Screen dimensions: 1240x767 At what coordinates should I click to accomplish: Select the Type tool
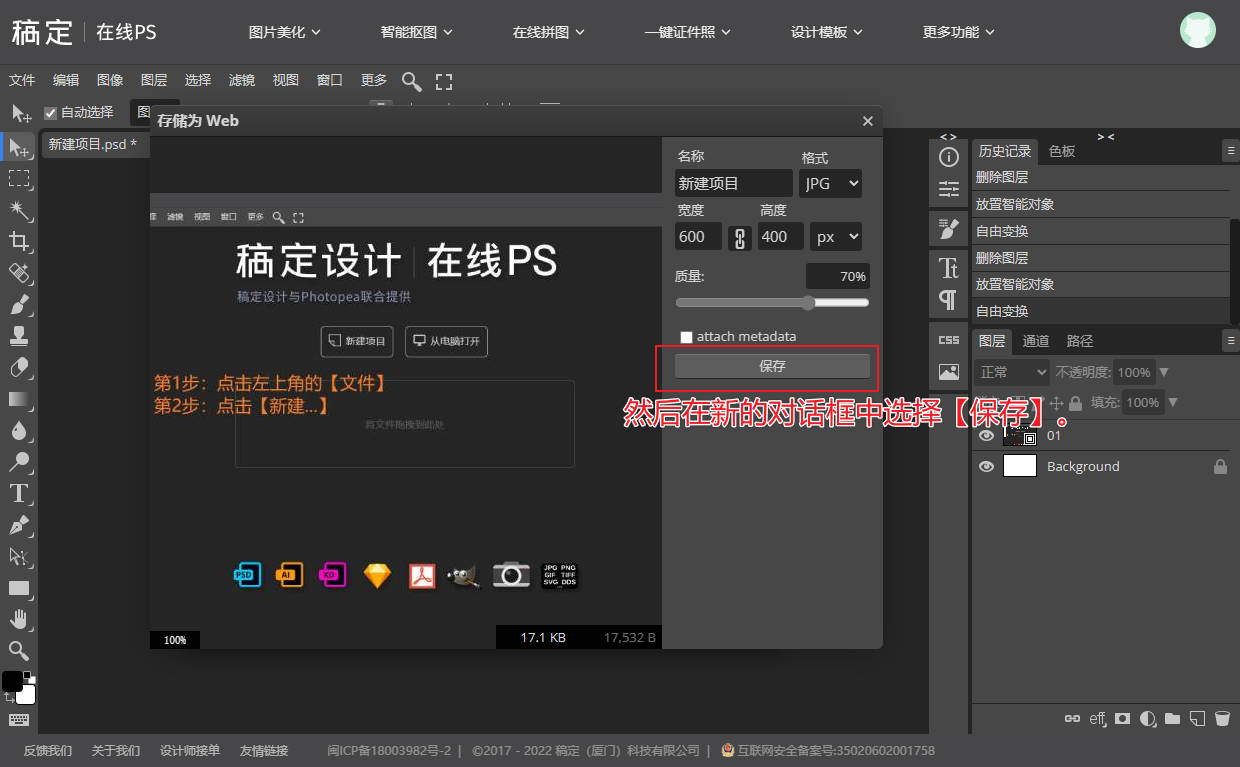pyautogui.click(x=19, y=493)
